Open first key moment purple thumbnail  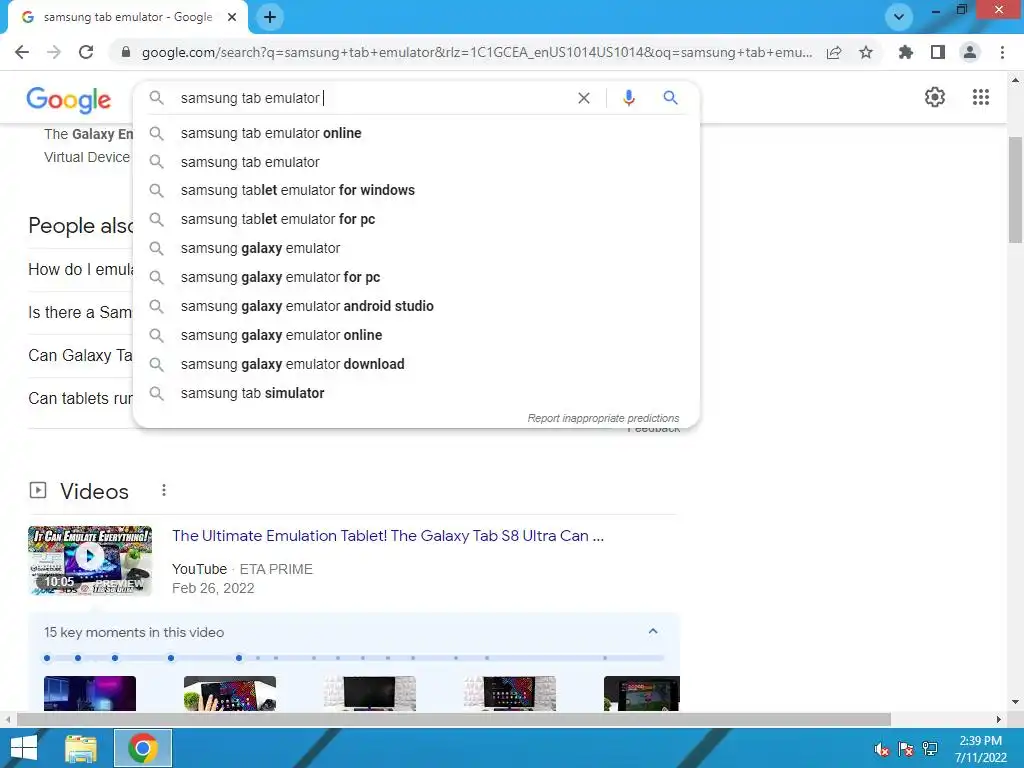90,694
